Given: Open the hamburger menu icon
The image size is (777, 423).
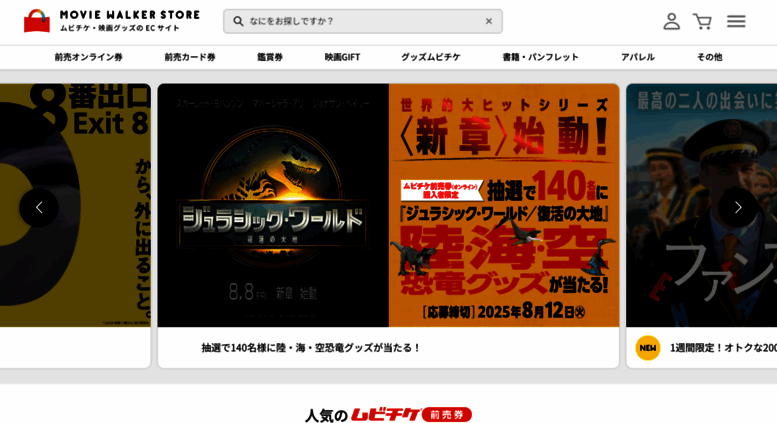Looking at the screenshot, I should tap(736, 21).
